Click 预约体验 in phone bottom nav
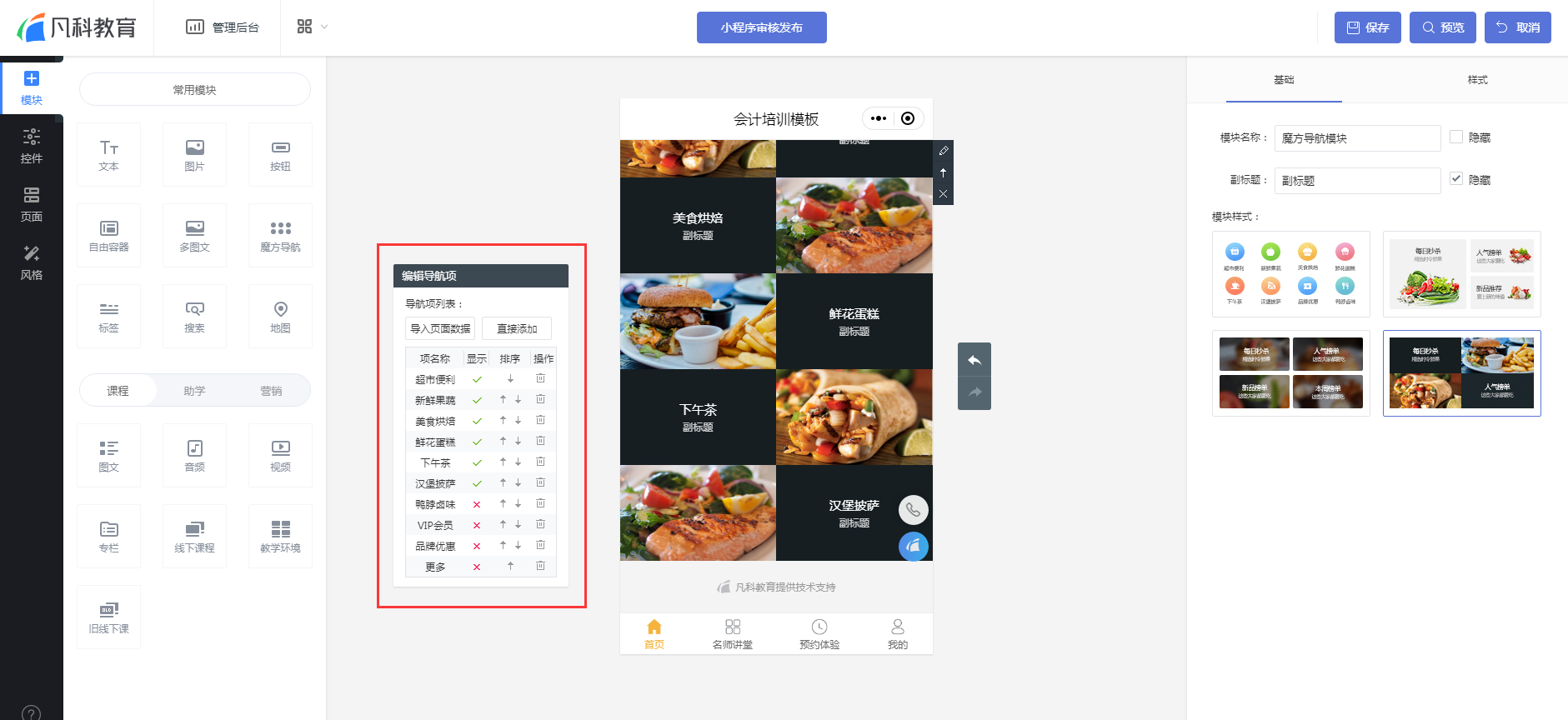Viewport: 1568px width, 720px height. [819, 635]
